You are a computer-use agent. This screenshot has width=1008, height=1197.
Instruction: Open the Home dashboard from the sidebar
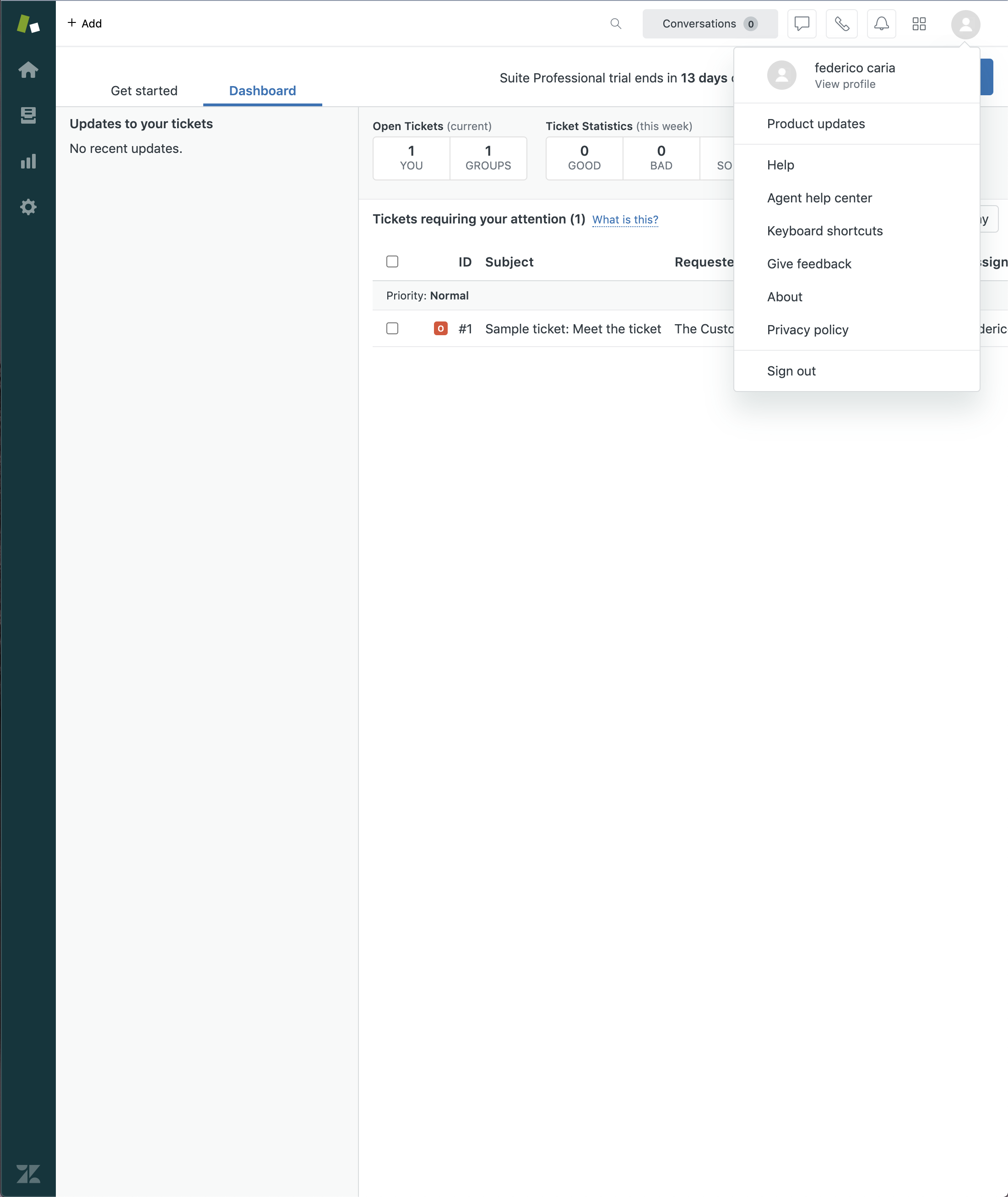28,70
